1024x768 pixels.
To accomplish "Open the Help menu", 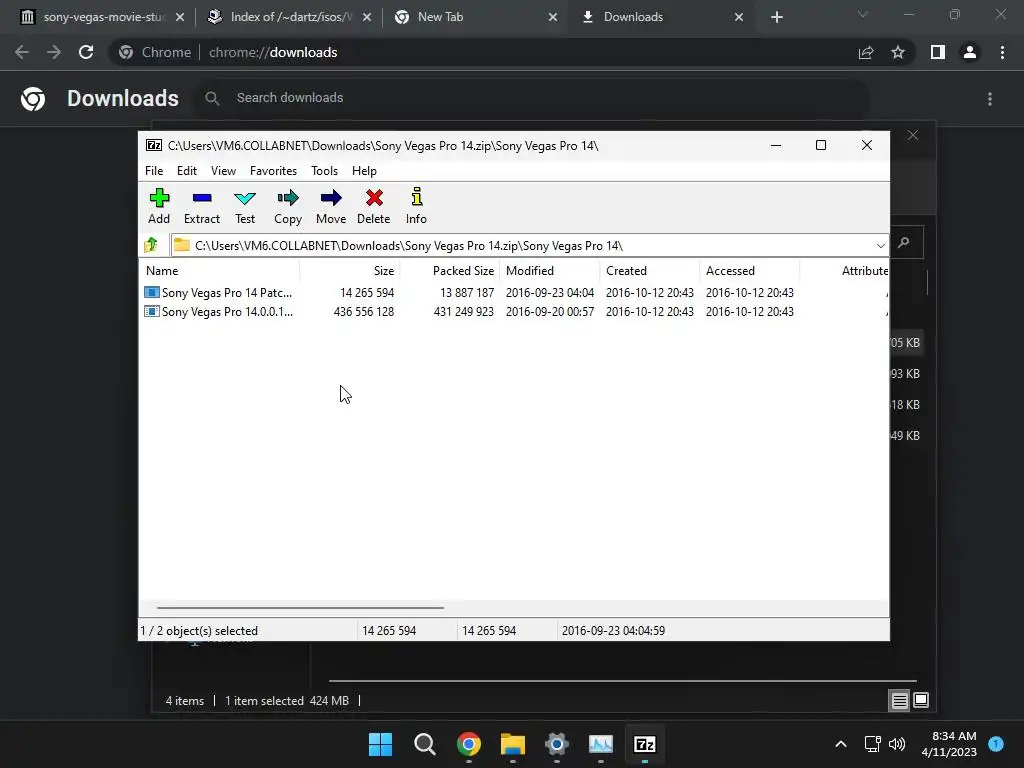I will pyautogui.click(x=364, y=170).
